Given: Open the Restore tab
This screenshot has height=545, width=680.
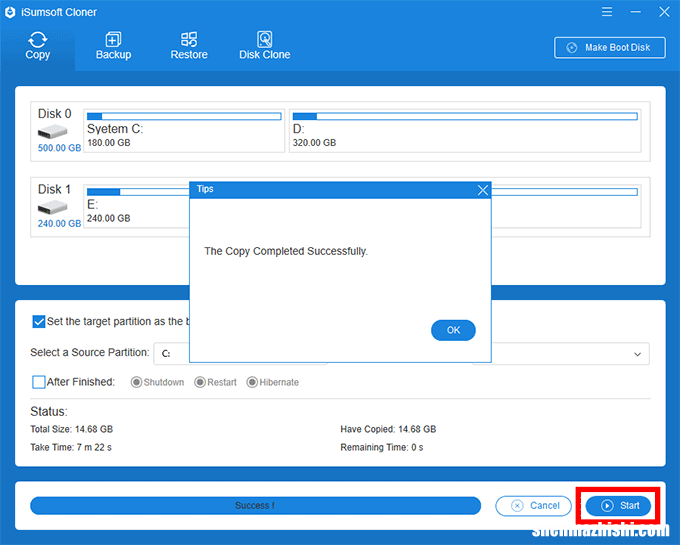Looking at the screenshot, I should point(189,46).
